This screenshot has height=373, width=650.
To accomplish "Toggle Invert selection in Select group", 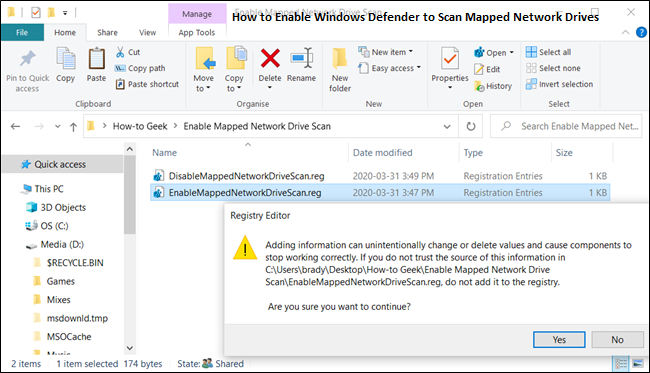I will (x=559, y=84).
